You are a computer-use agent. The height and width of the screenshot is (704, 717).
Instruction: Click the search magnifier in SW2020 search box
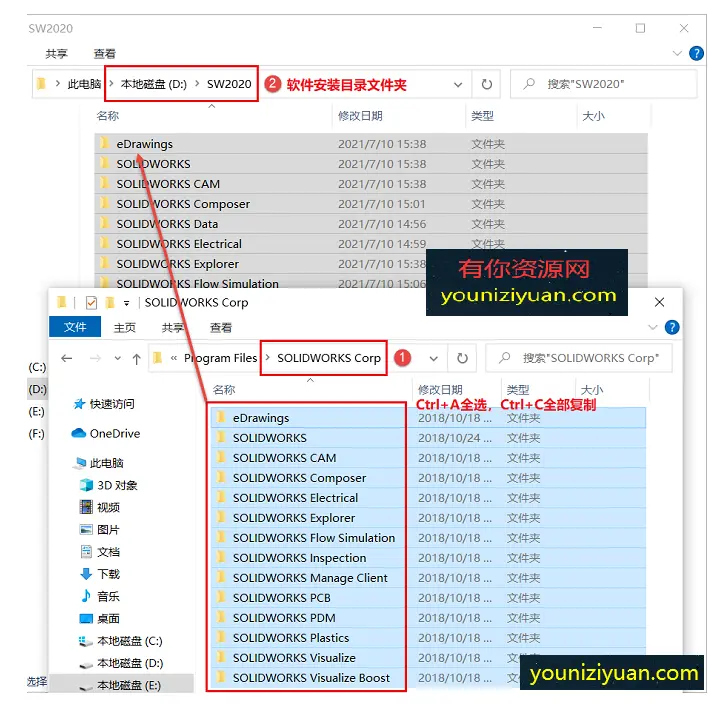click(x=529, y=84)
